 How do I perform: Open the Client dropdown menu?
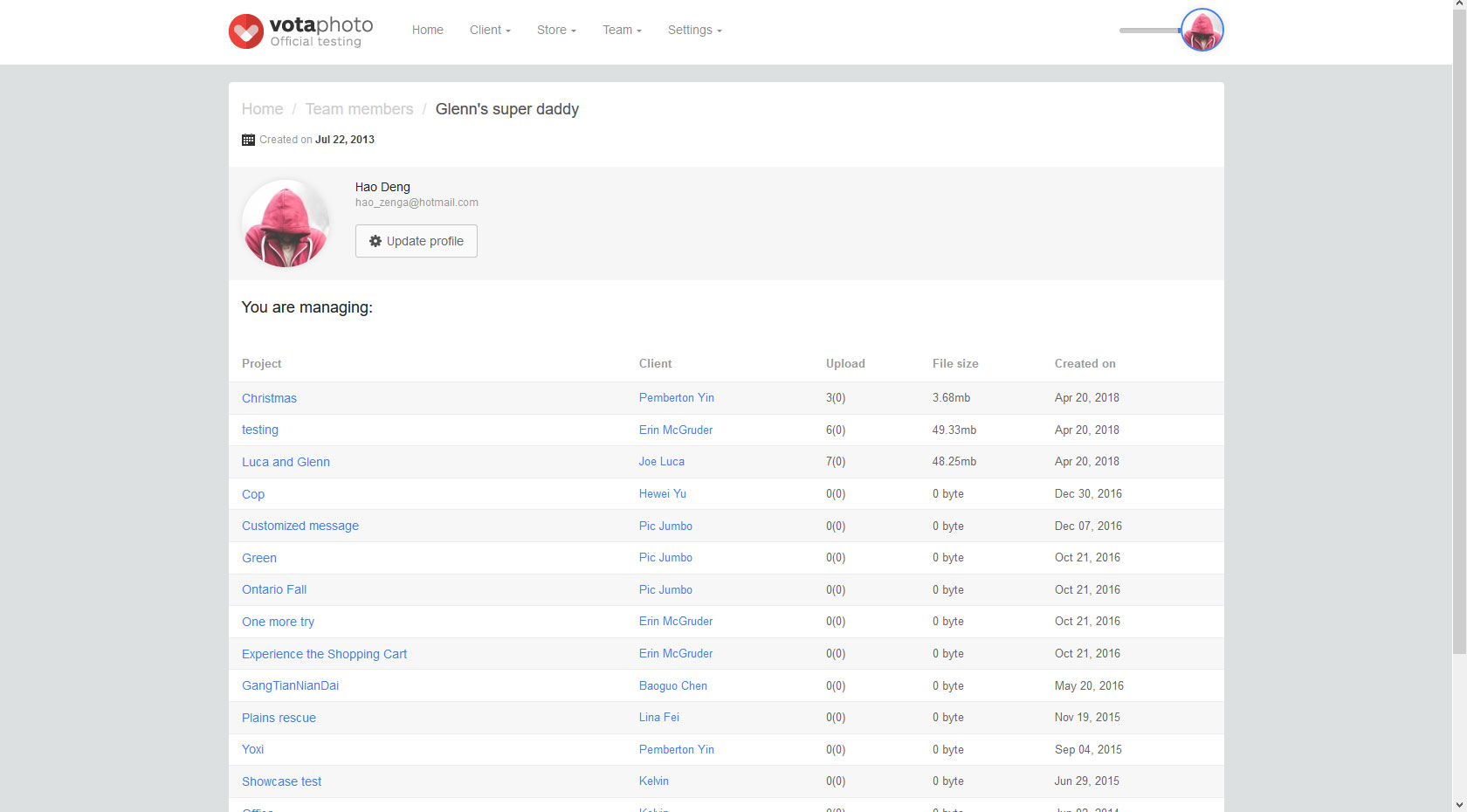pyautogui.click(x=490, y=30)
